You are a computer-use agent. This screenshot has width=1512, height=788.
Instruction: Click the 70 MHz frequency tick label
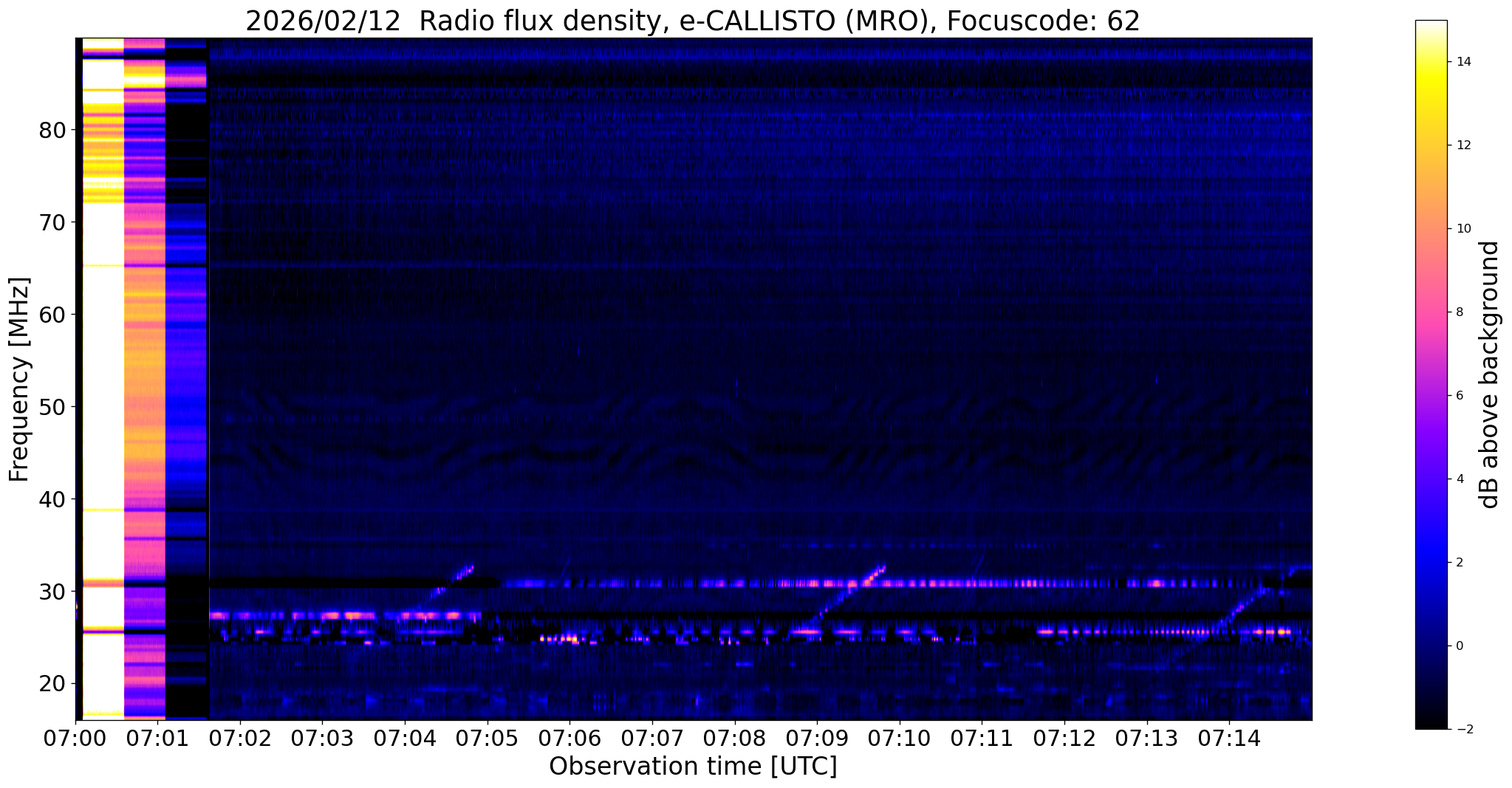click(52, 222)
